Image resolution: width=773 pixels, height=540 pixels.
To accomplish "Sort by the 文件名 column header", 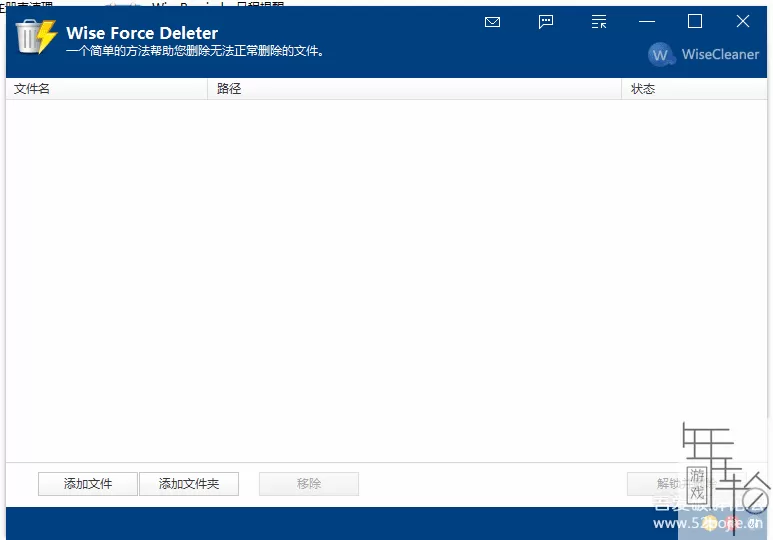I will (106, 89).
